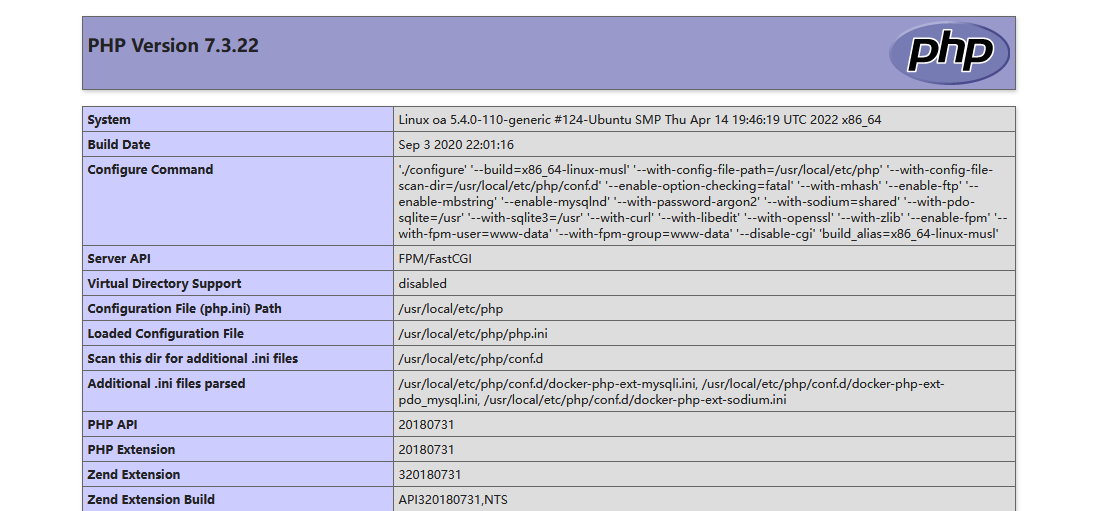Screen dimensions: 1117x511
Task: Select 'Additional .ini files parsed' label
Action: [166, 383]
